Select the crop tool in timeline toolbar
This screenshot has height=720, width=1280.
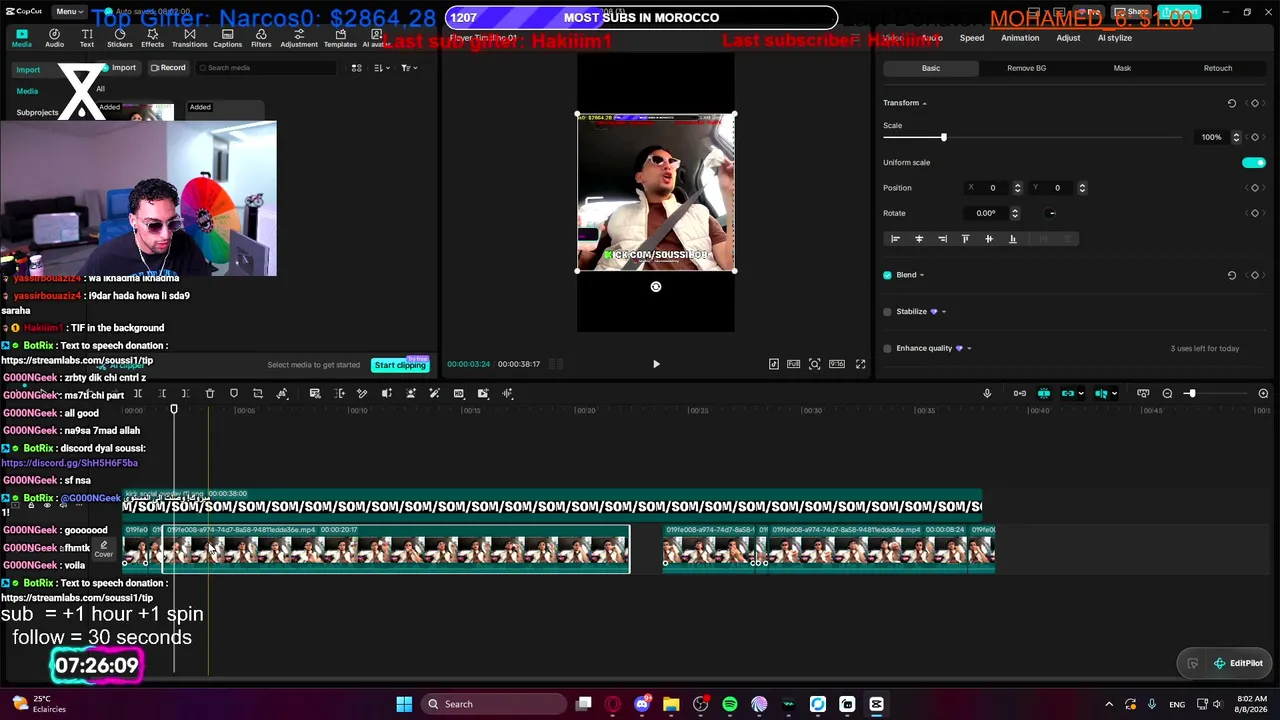pos(258,393)
